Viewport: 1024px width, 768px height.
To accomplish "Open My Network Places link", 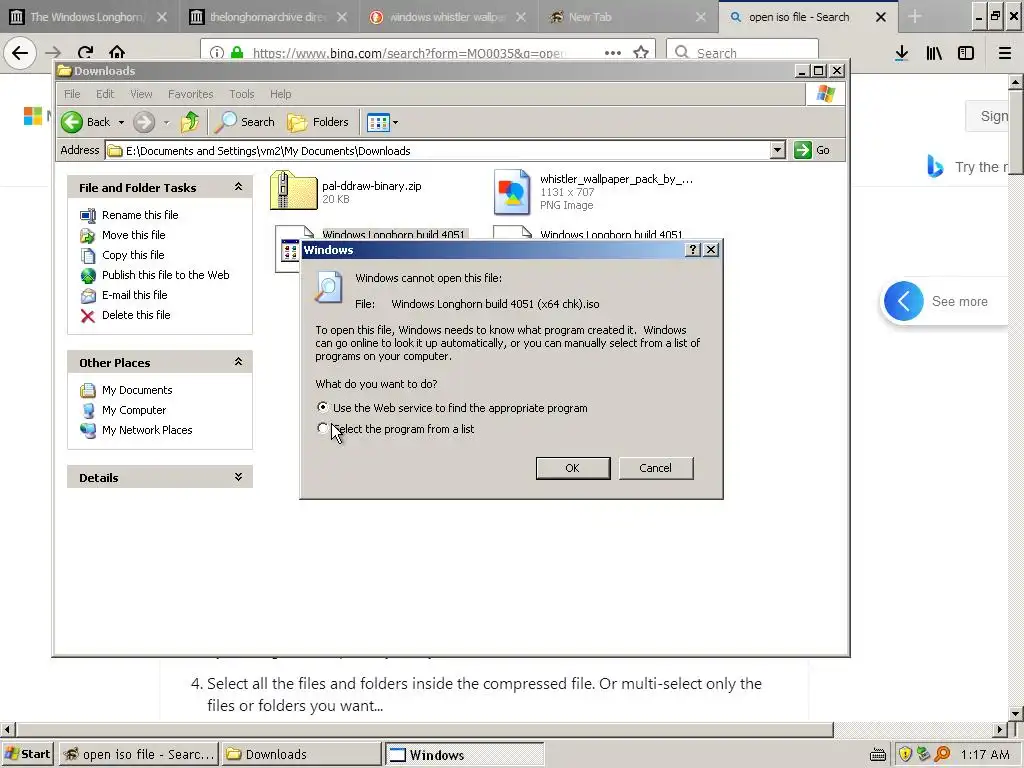I will point(146,430).
